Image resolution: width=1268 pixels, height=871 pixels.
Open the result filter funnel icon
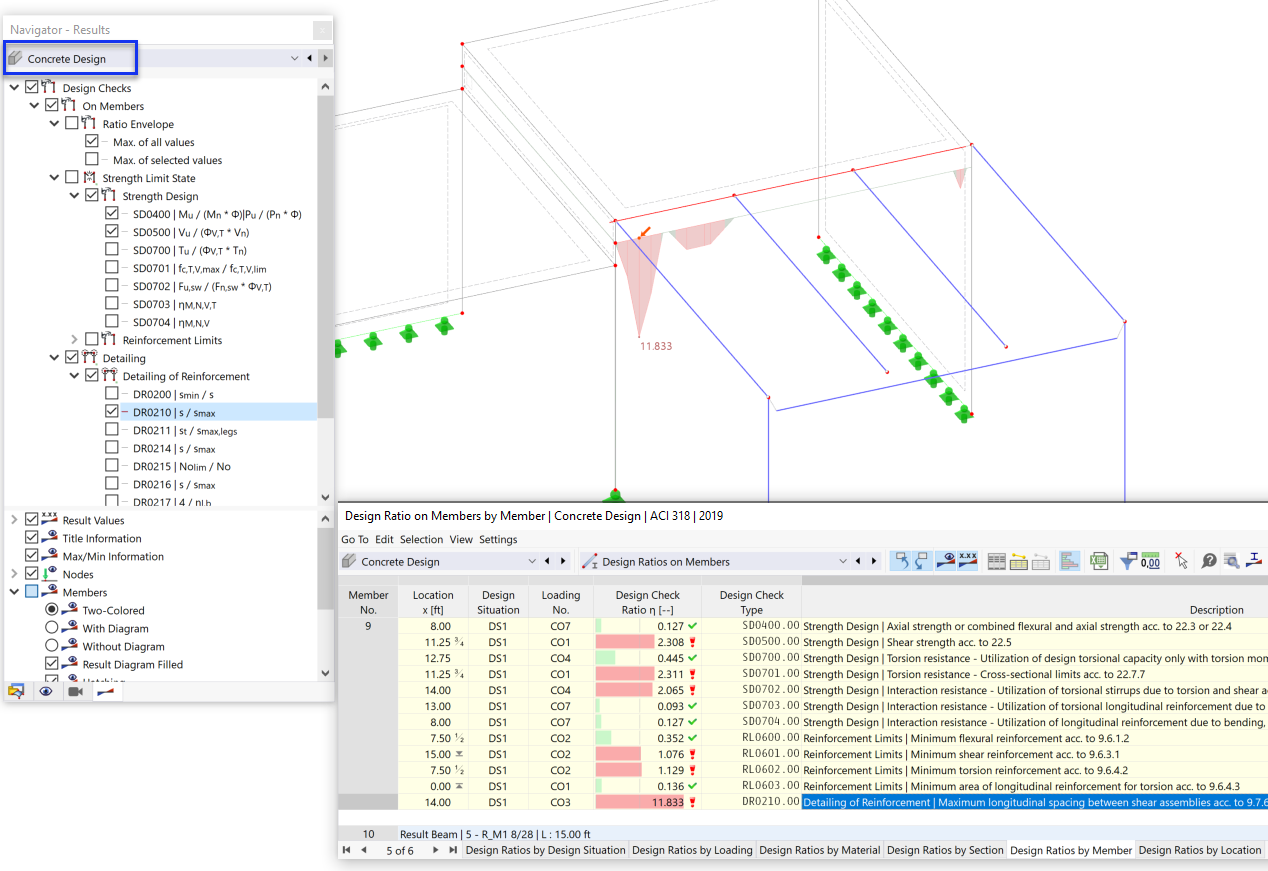point(1128,561)
